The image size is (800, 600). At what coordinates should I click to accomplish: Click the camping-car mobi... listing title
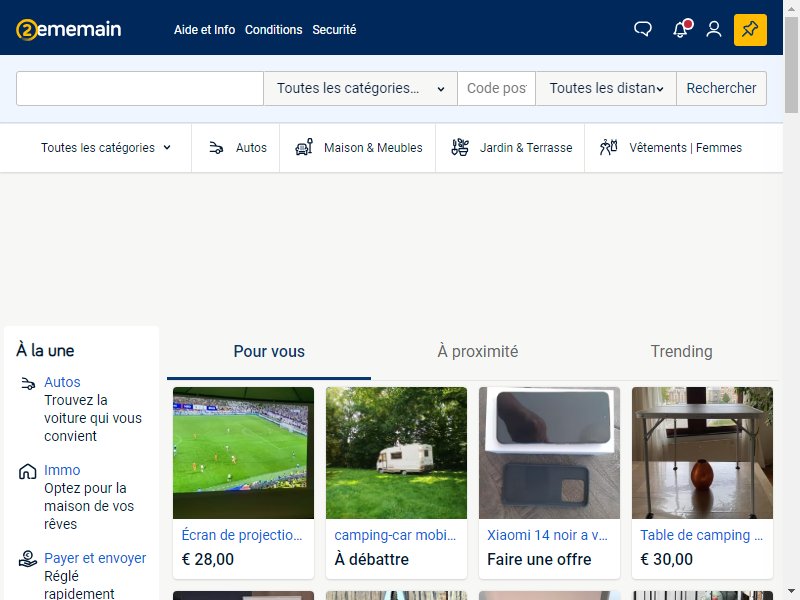[x=395, y=535]
